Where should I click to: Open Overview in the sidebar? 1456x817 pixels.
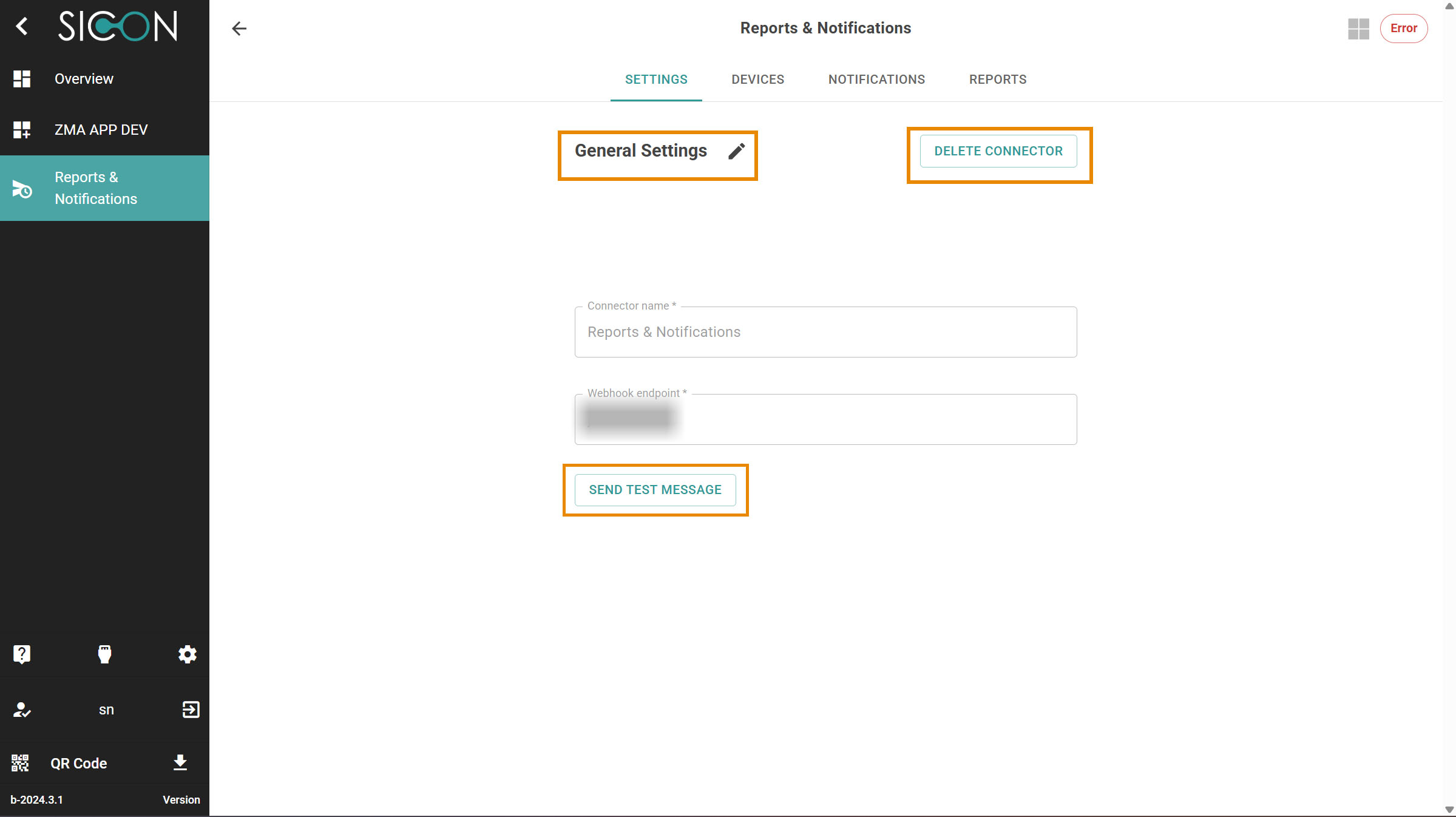(84, 79)
